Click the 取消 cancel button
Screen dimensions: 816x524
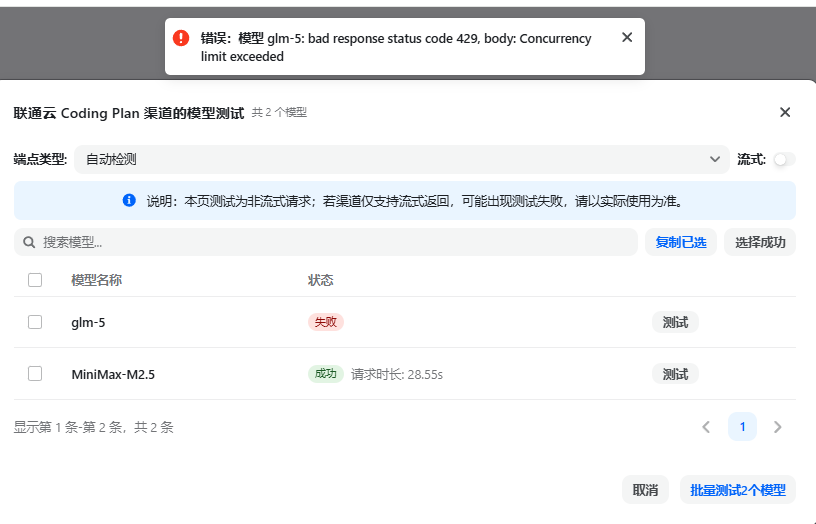click(645, 490)
